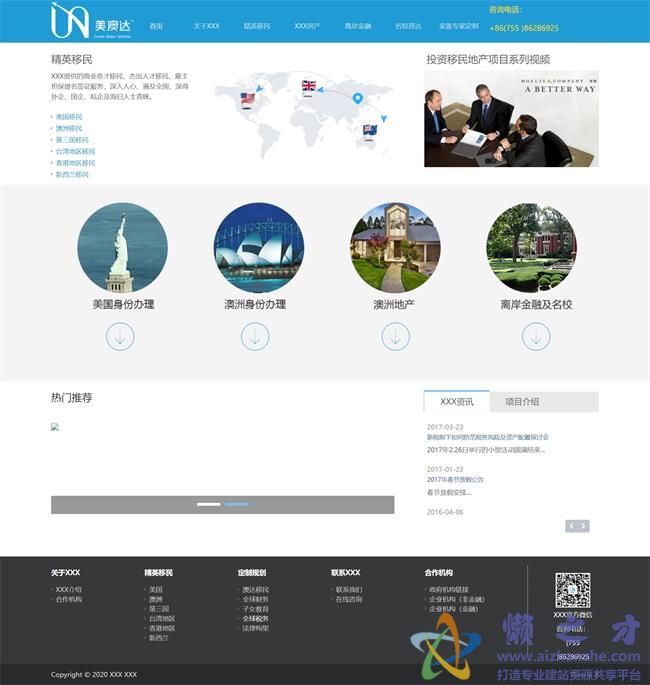Select the first white carousel slide indicator

click(208, 504)
